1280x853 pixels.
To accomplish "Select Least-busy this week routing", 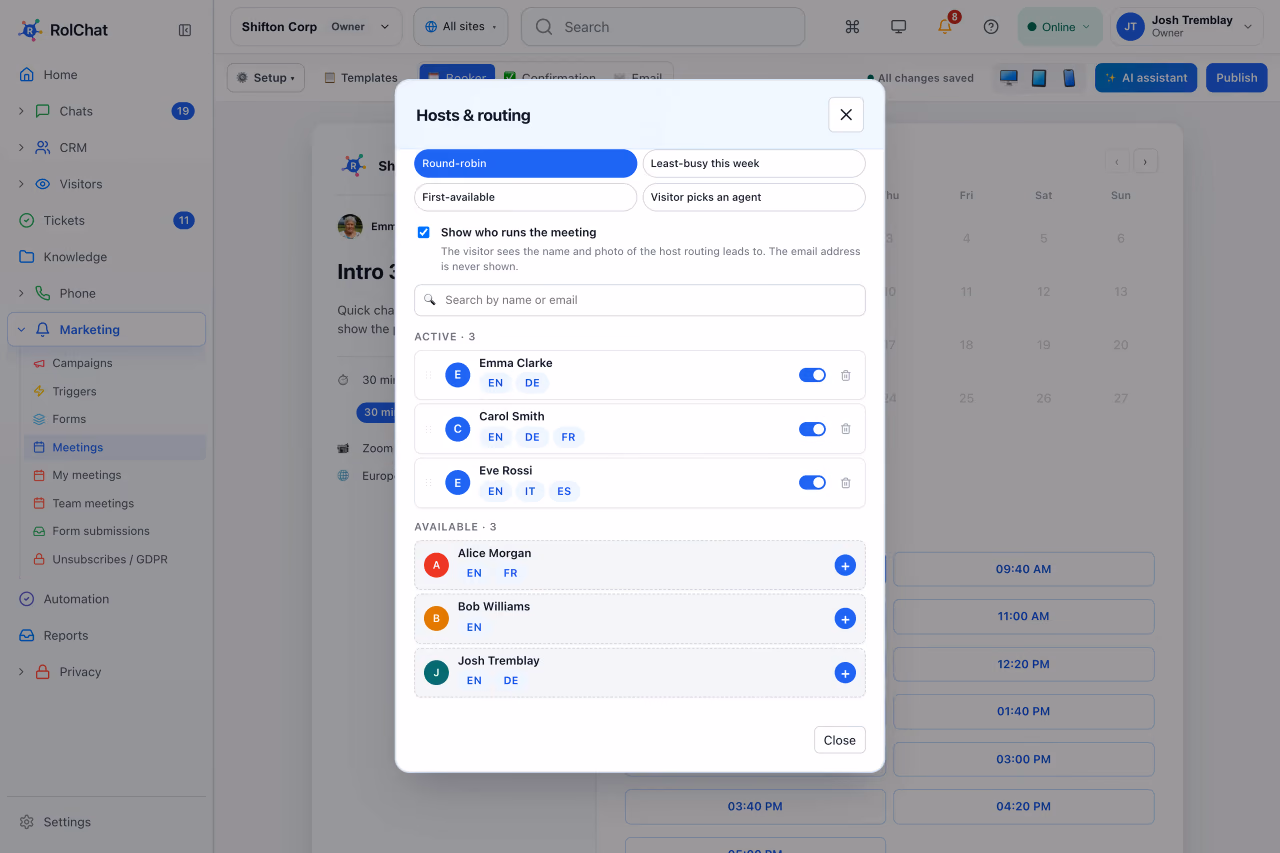I will tap(754, 164).
